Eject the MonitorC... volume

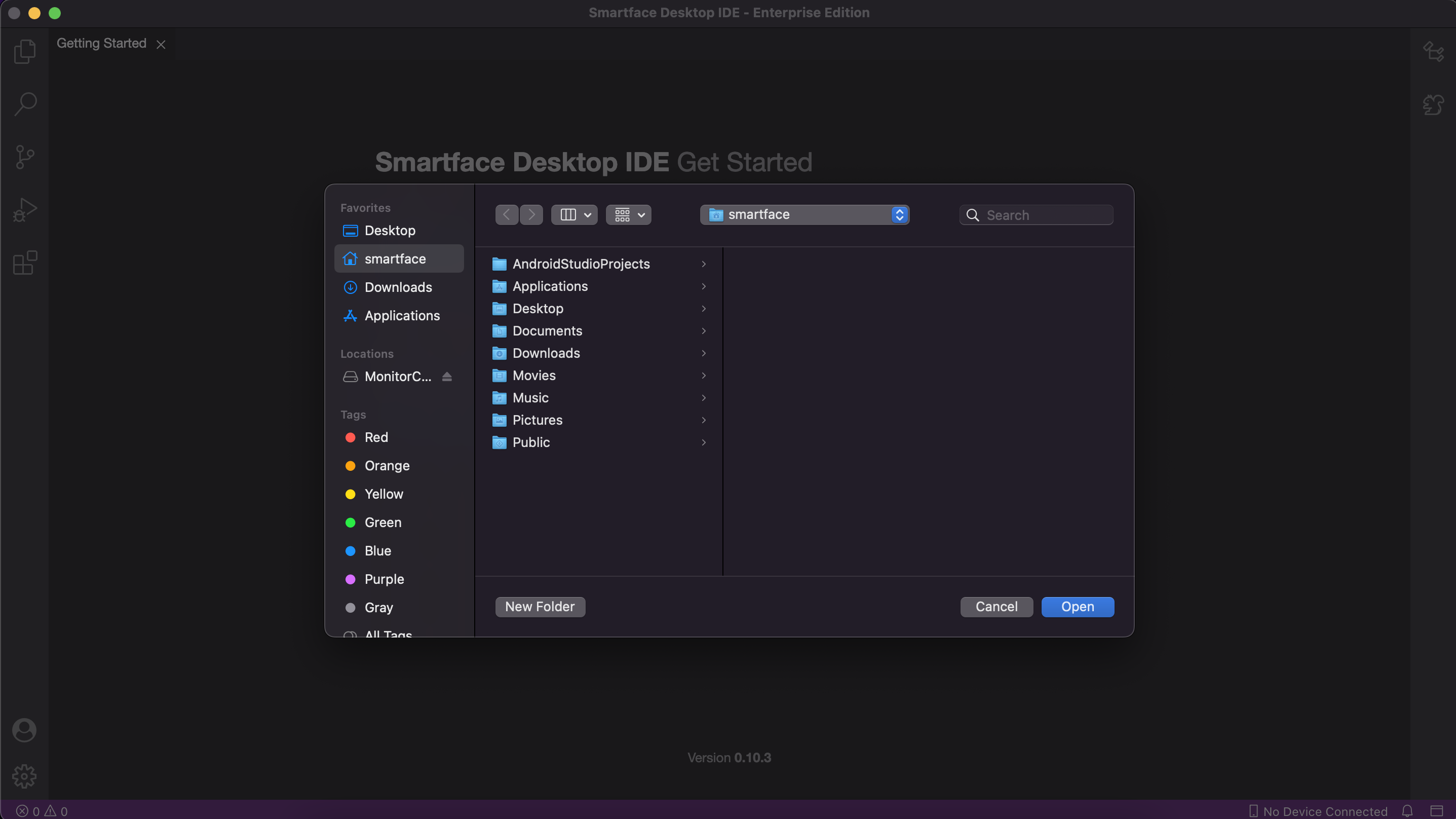pyautogui.click(x=447, y=377)
